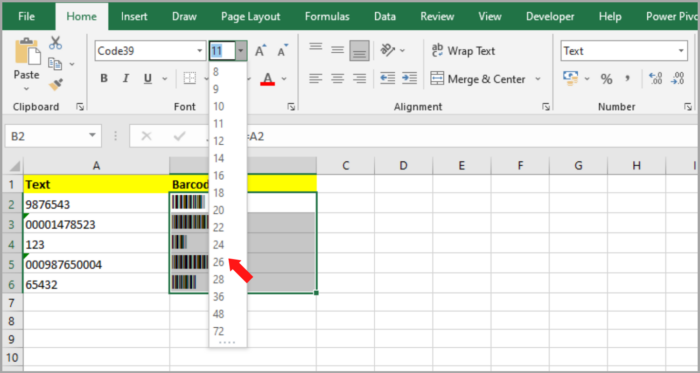Open Alignment settings dialog launcher

[546, 107]
